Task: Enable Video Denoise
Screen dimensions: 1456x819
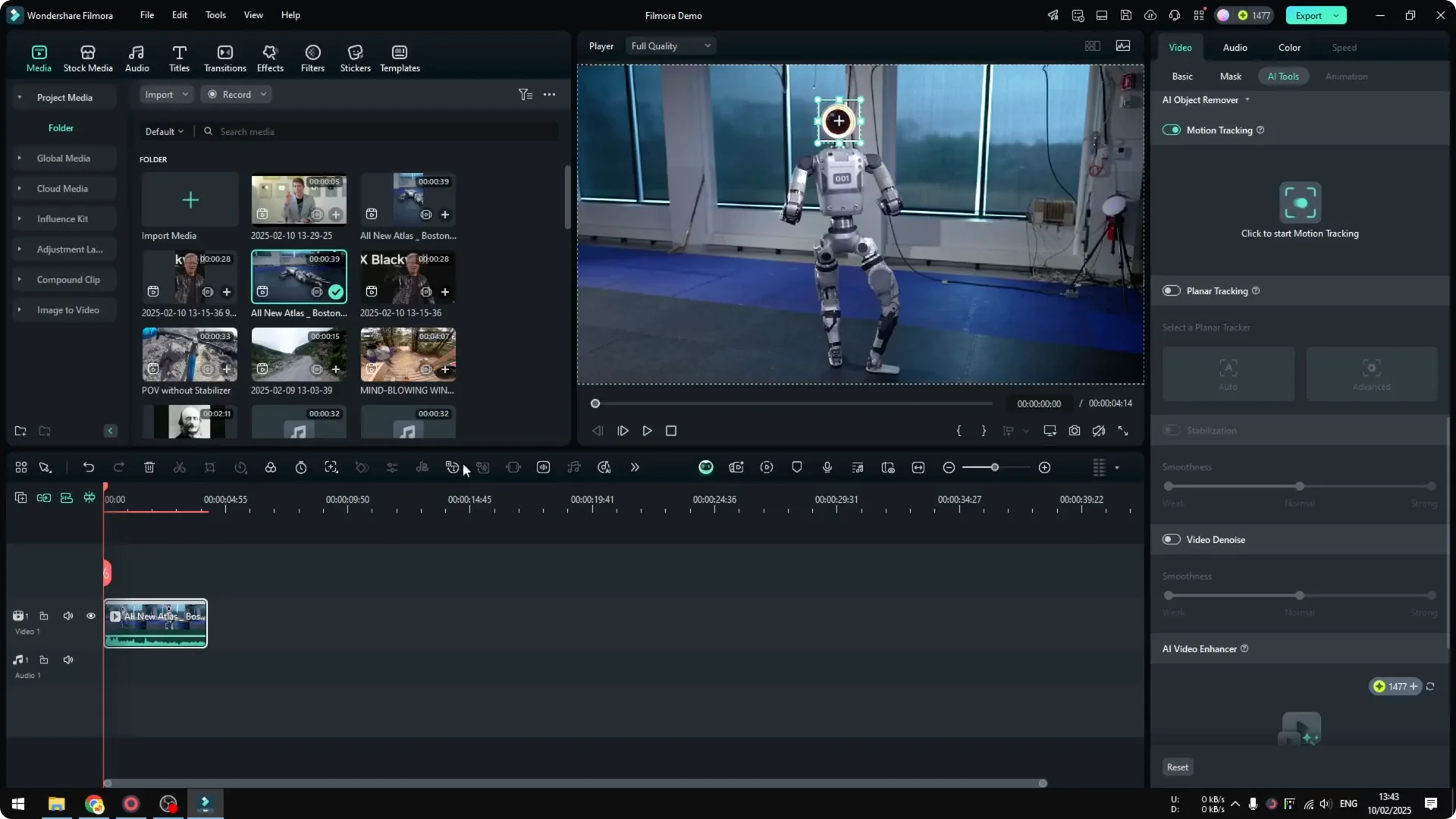Action: 1171,539
